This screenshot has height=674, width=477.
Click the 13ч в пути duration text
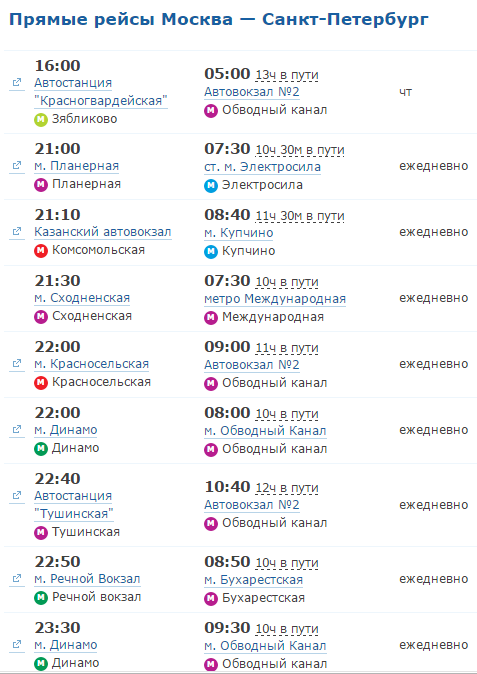287,75
